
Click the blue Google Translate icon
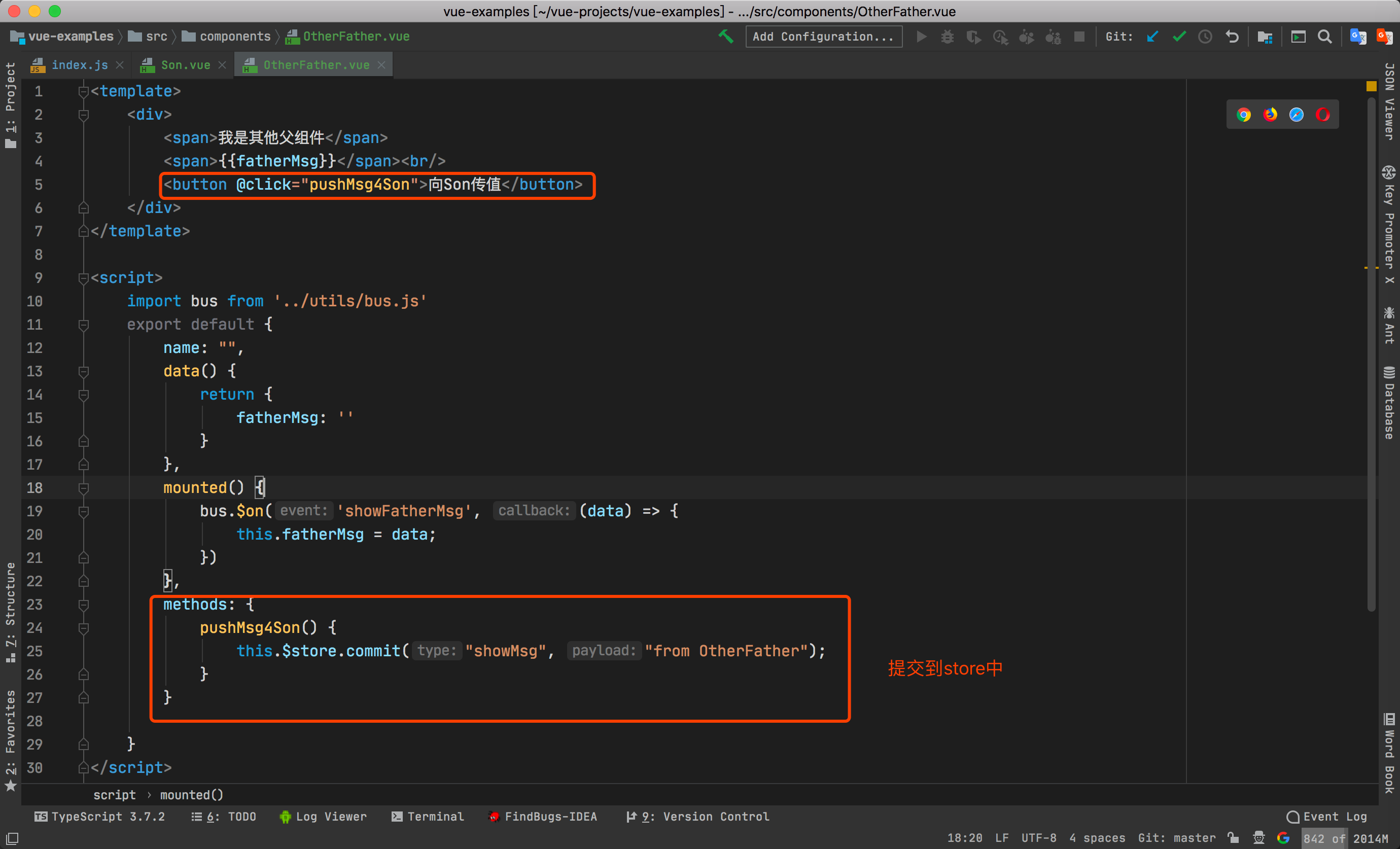click(1358, 37)
